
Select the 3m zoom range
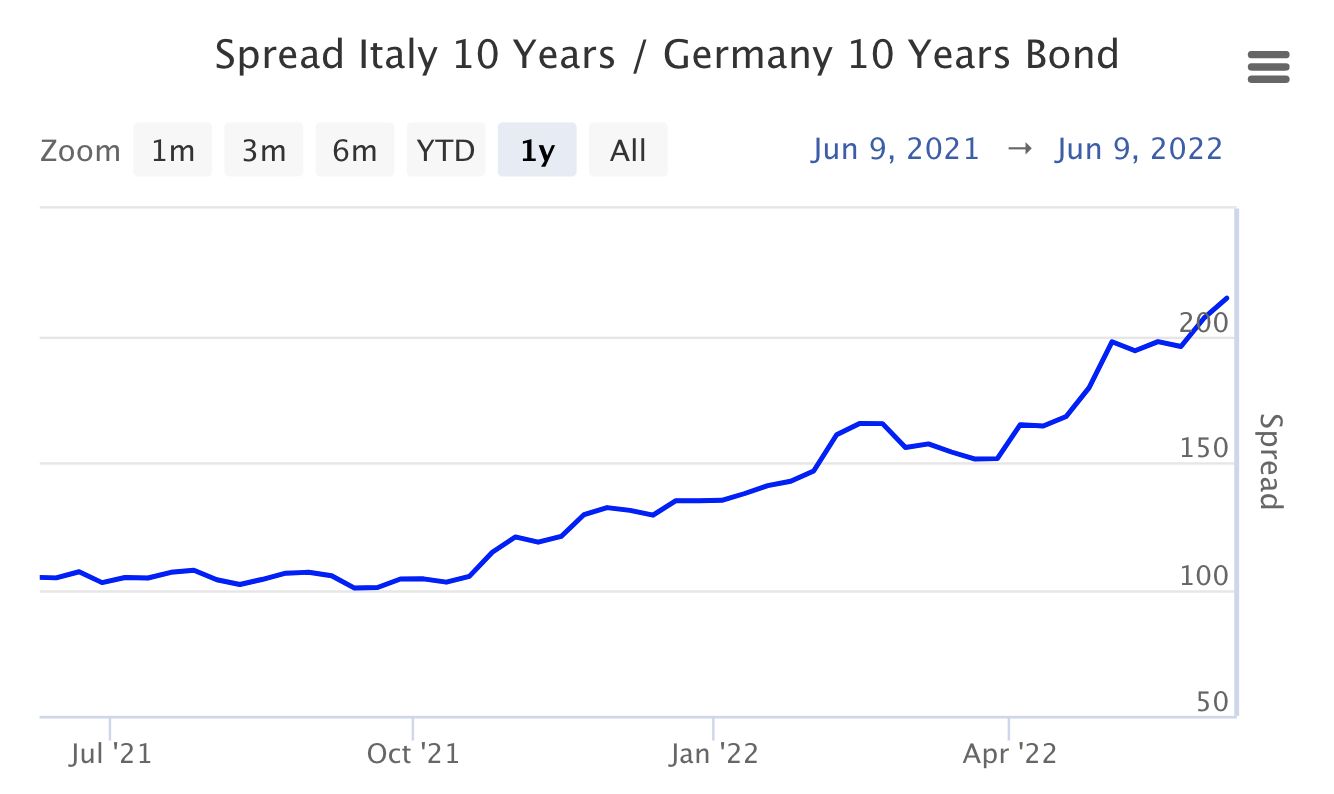[x=263, y=150]
